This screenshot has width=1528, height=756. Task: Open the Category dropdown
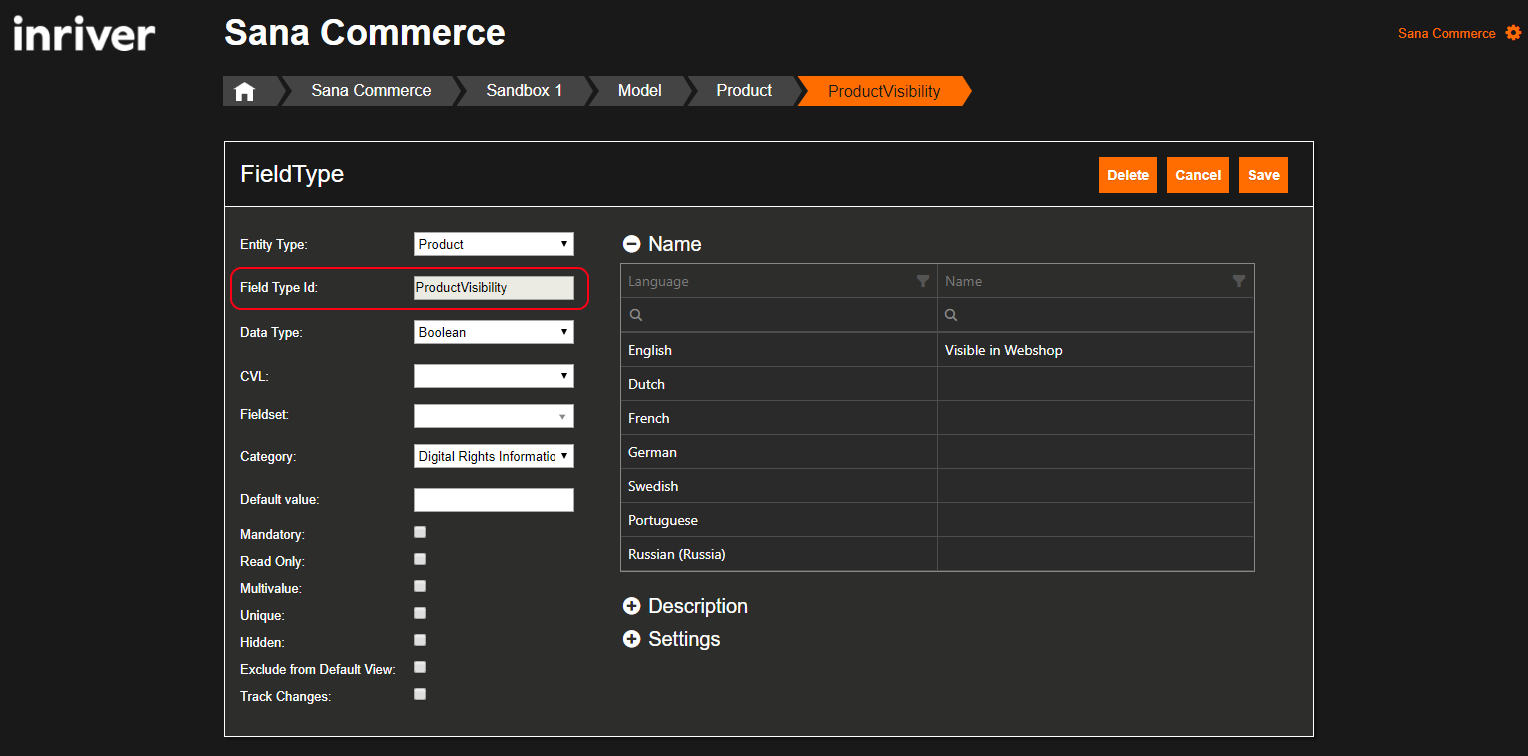click(x=494, y=456)
